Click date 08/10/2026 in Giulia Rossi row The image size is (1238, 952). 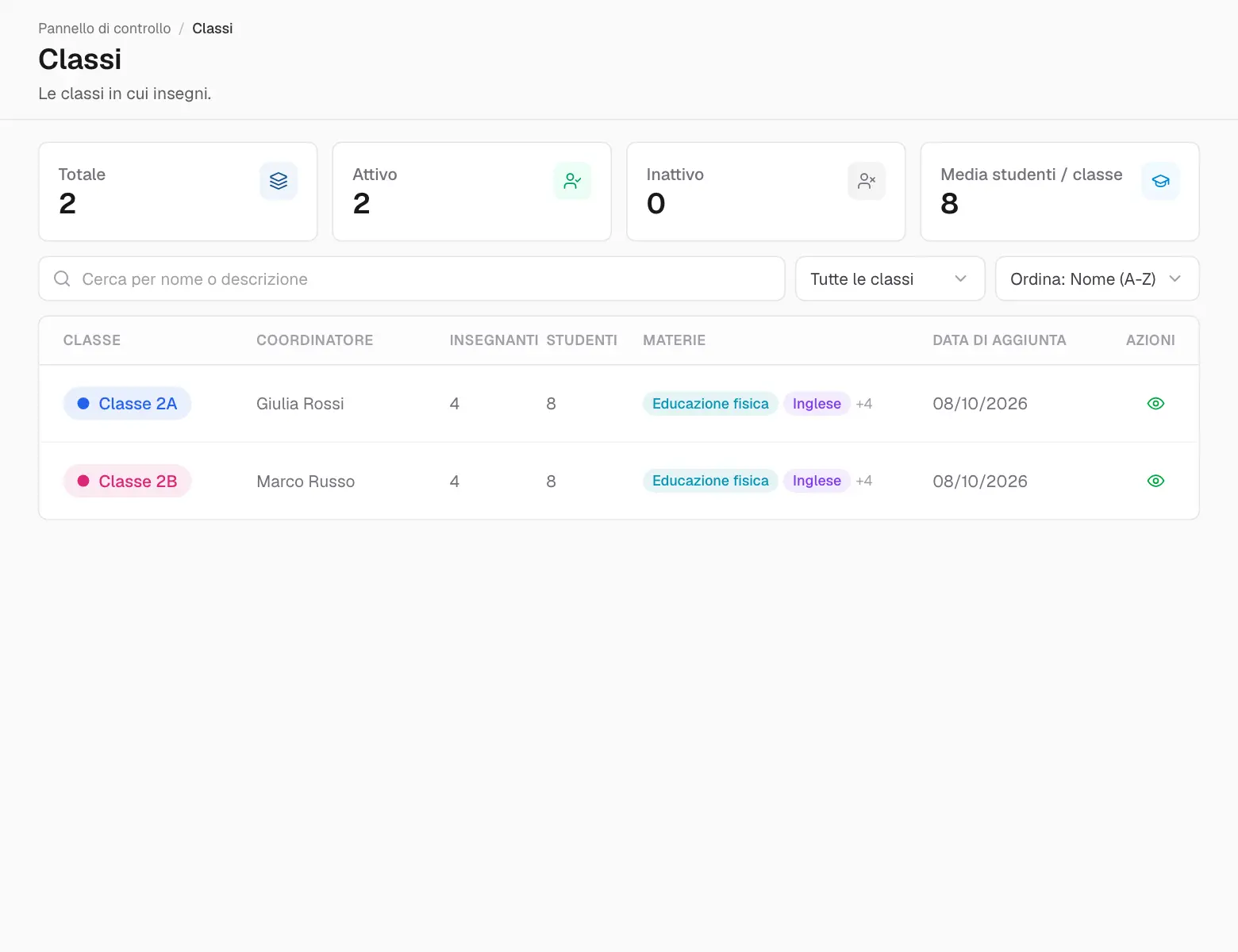click(980, 404)
